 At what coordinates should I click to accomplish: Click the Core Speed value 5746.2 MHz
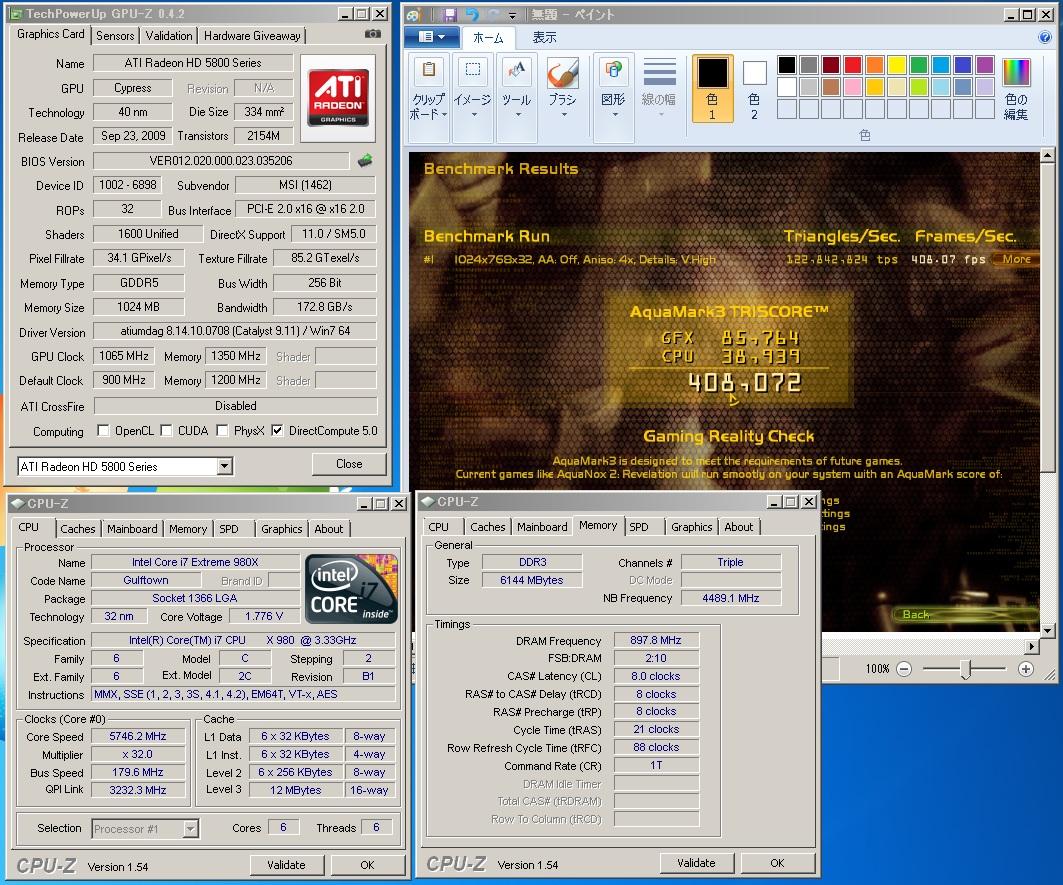(x=138, y=736)
